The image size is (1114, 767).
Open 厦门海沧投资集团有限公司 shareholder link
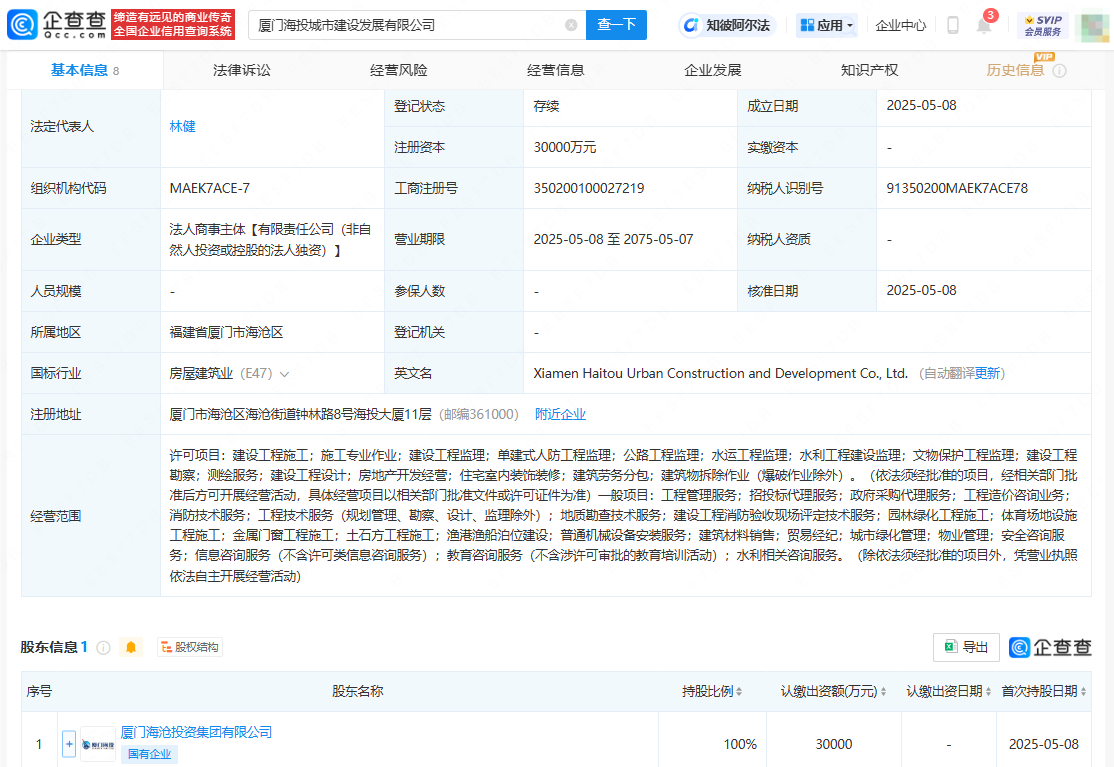click(196, 732)
